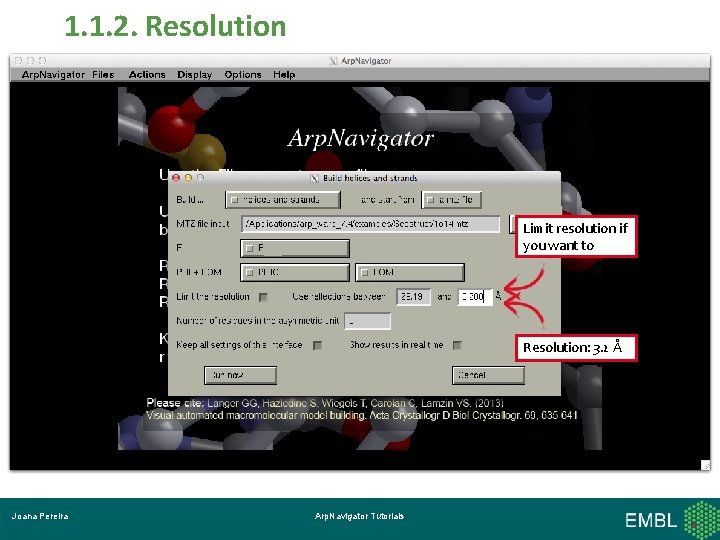Open the Display menu
Image resolution: width=720 pixels, height=540 pixels.
[195, 74]
